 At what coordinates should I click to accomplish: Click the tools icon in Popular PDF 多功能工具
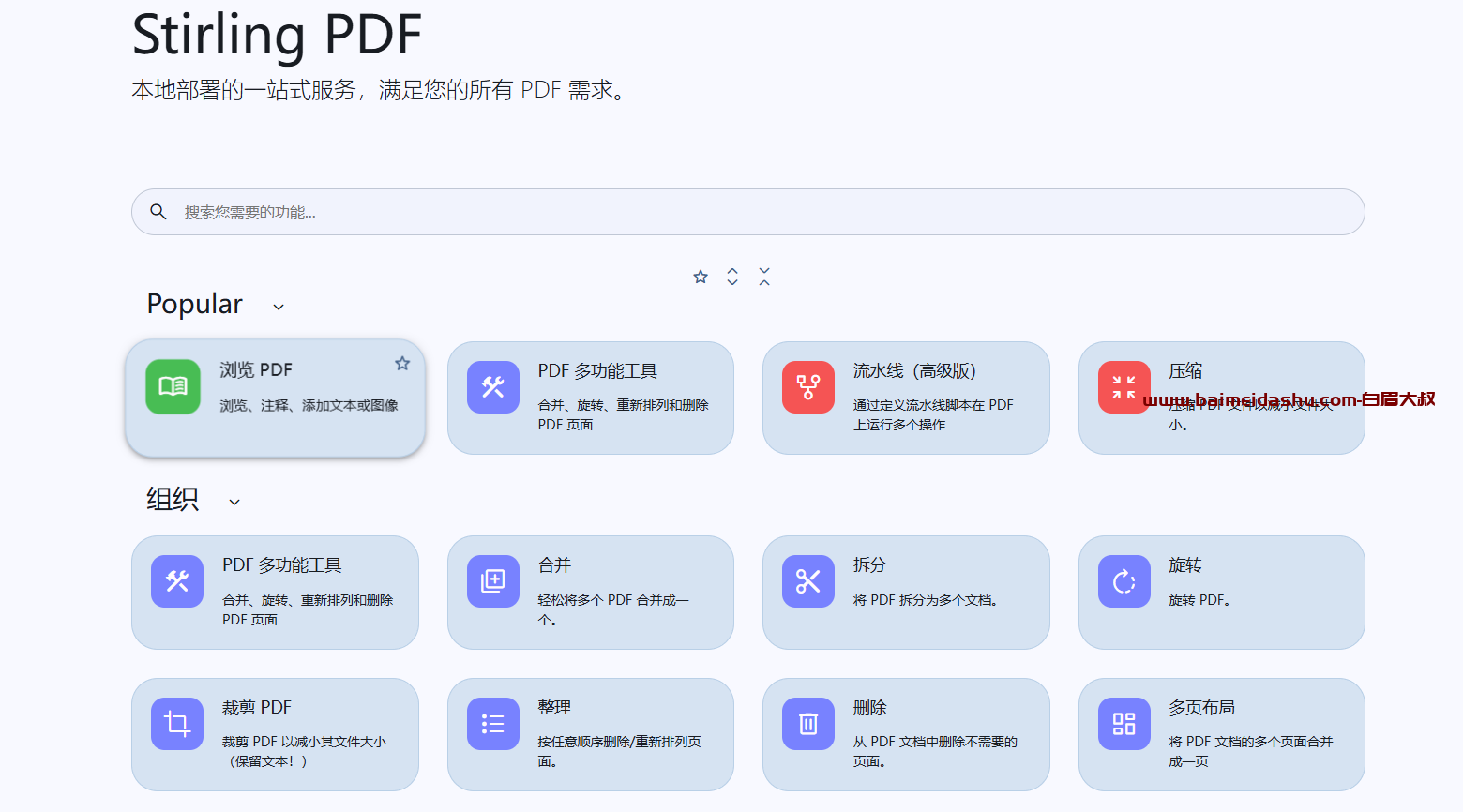coord(493,387)
